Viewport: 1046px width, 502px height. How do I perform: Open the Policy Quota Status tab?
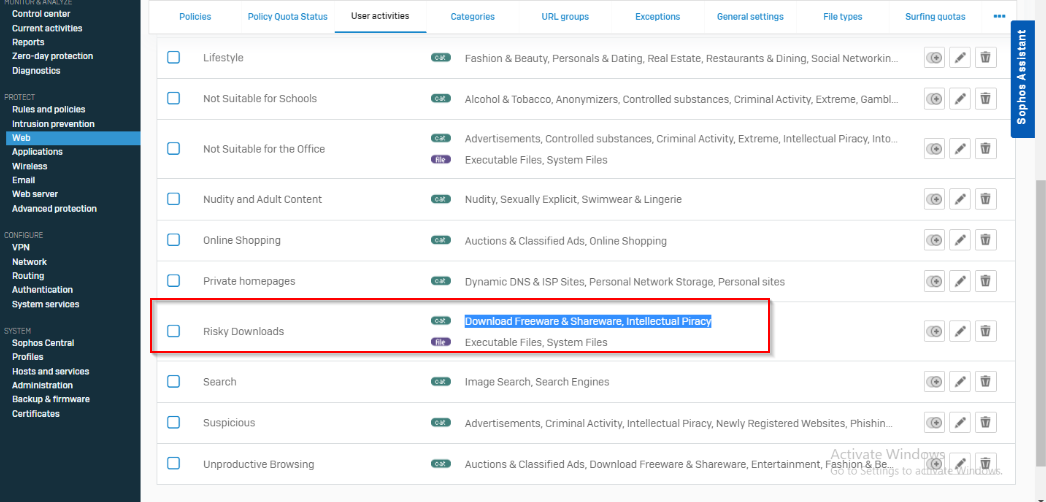(x=288, y=17)
